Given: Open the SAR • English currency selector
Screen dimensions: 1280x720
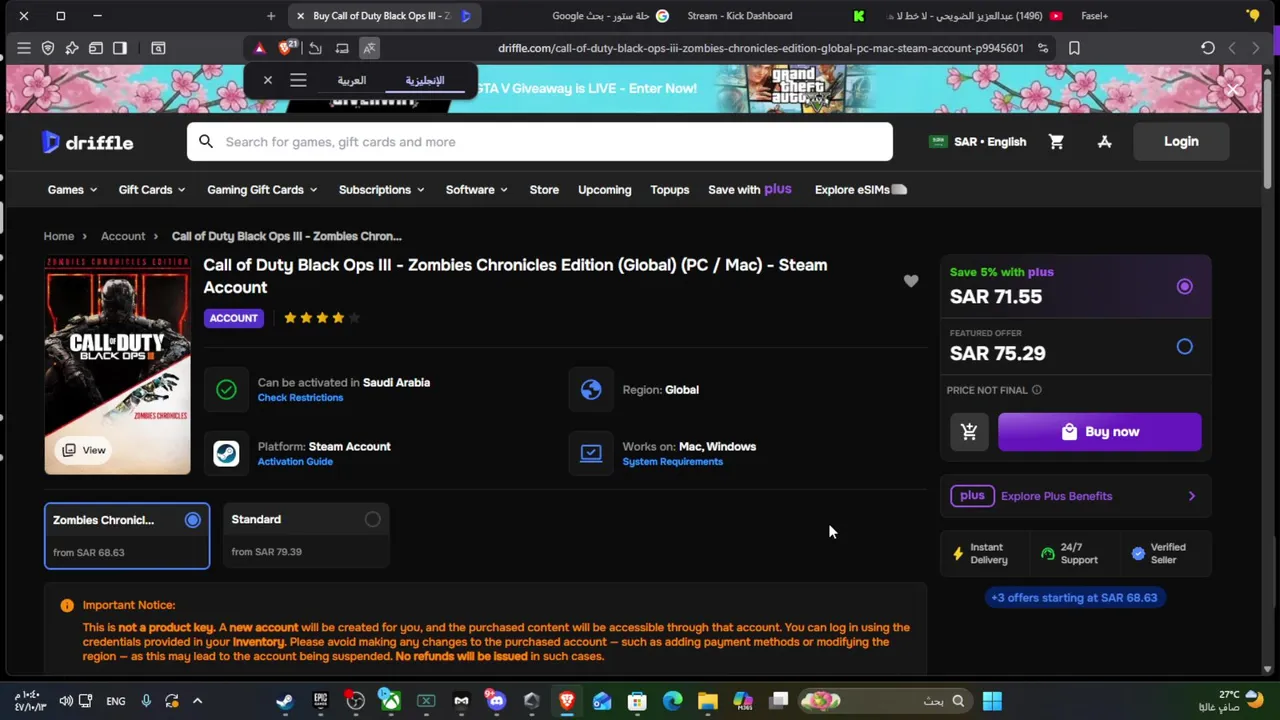Looking at the screenshot, I should pyautogui.click(x=978, y=142).
